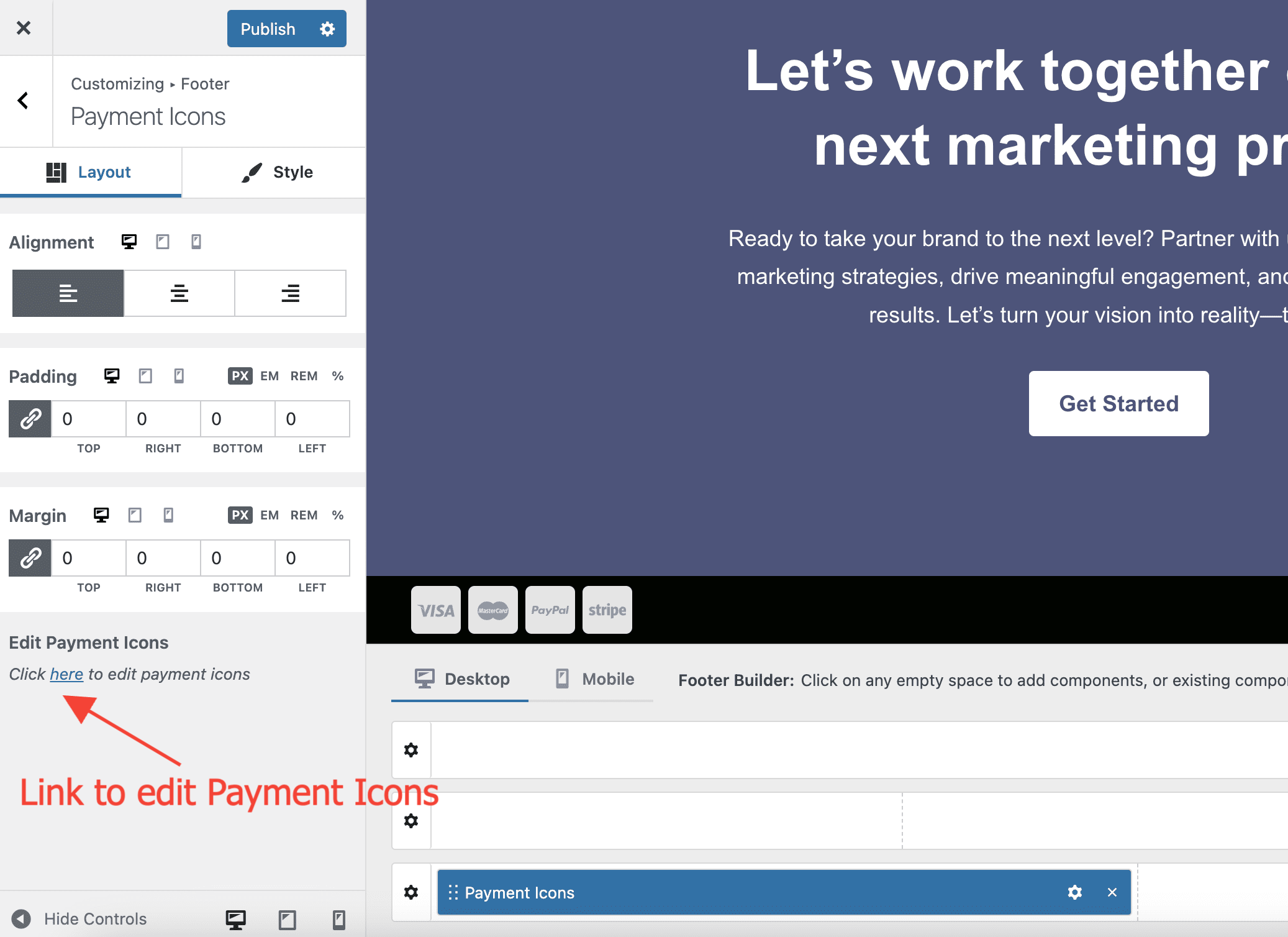Select tablet device icon for Alignment
Viewport: 1288px width, 937px height.
pyautogui.click(x=163, y=242)
